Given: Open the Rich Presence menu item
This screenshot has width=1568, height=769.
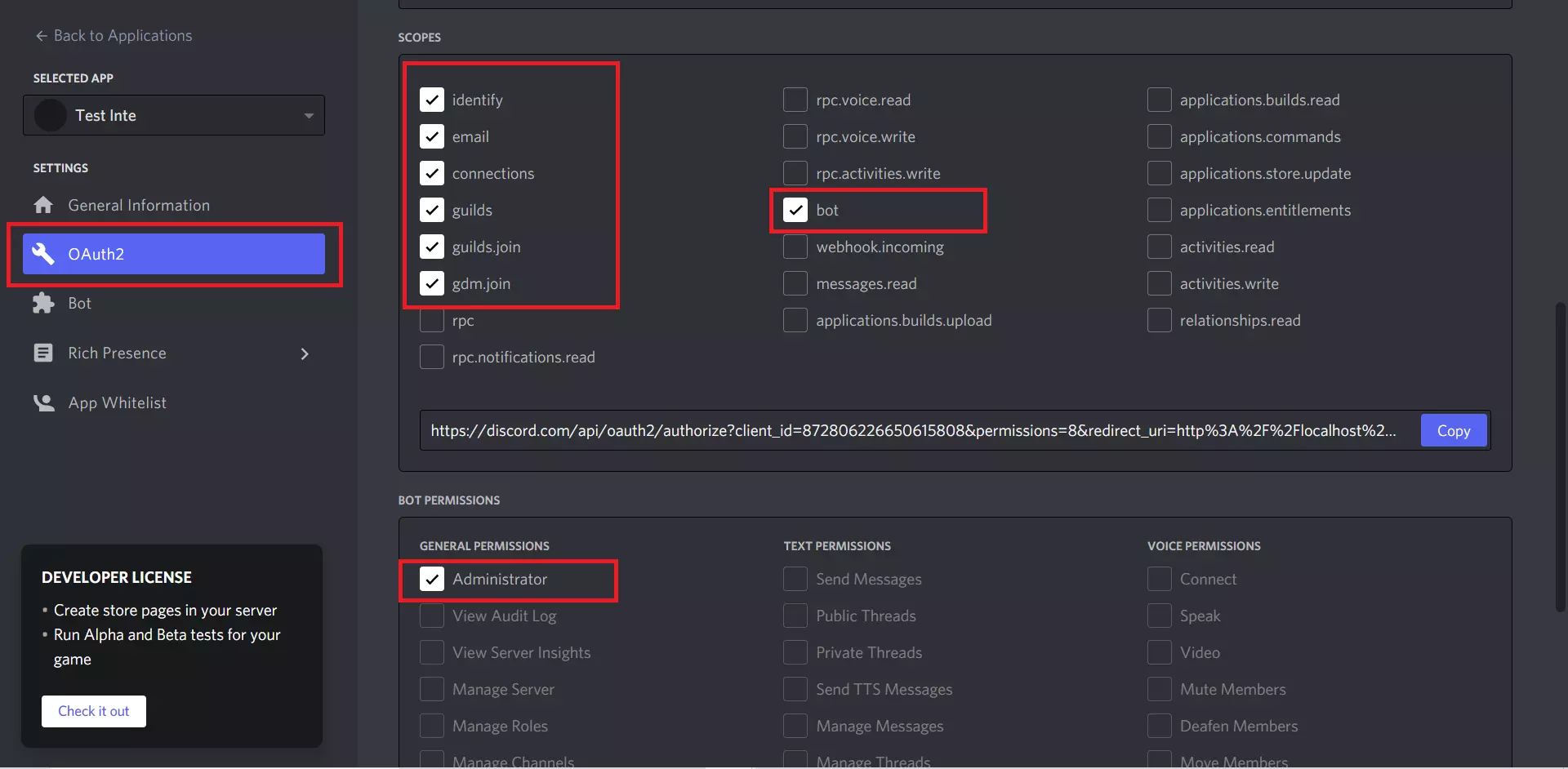Looking at the screenshot, I should (x=174, y=353).
